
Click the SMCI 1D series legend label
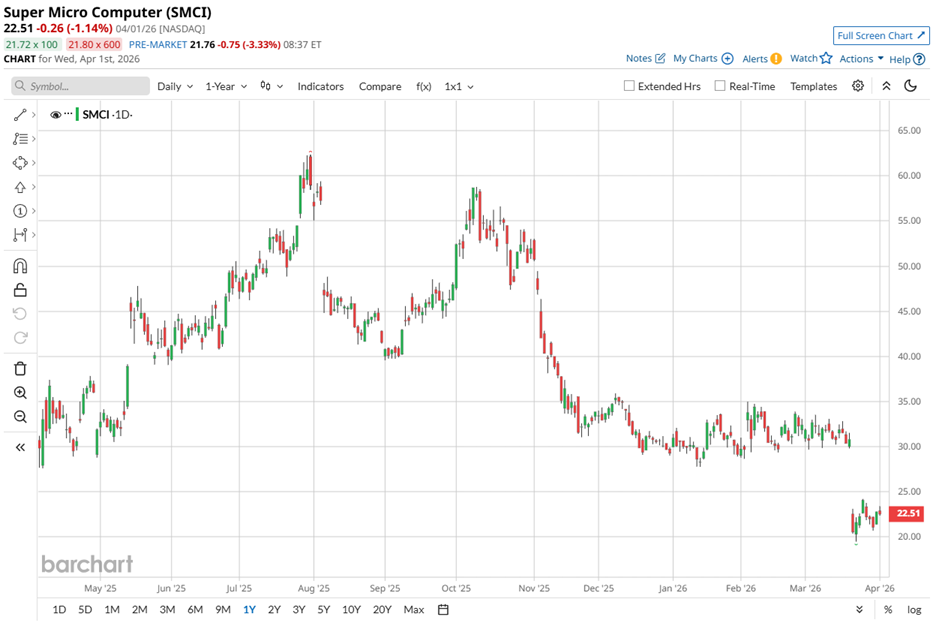coord(107,115)
